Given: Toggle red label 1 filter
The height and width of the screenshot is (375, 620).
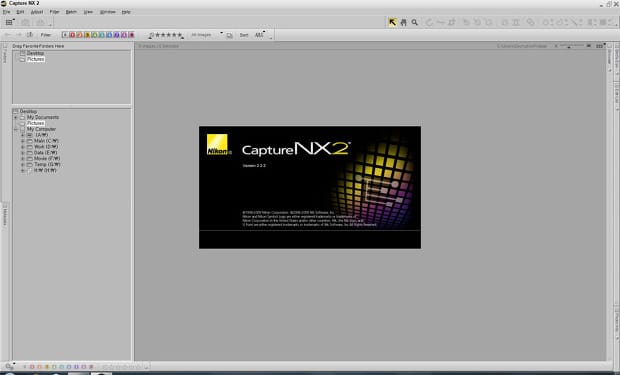Looking at the screenshot, I should 72,35.
